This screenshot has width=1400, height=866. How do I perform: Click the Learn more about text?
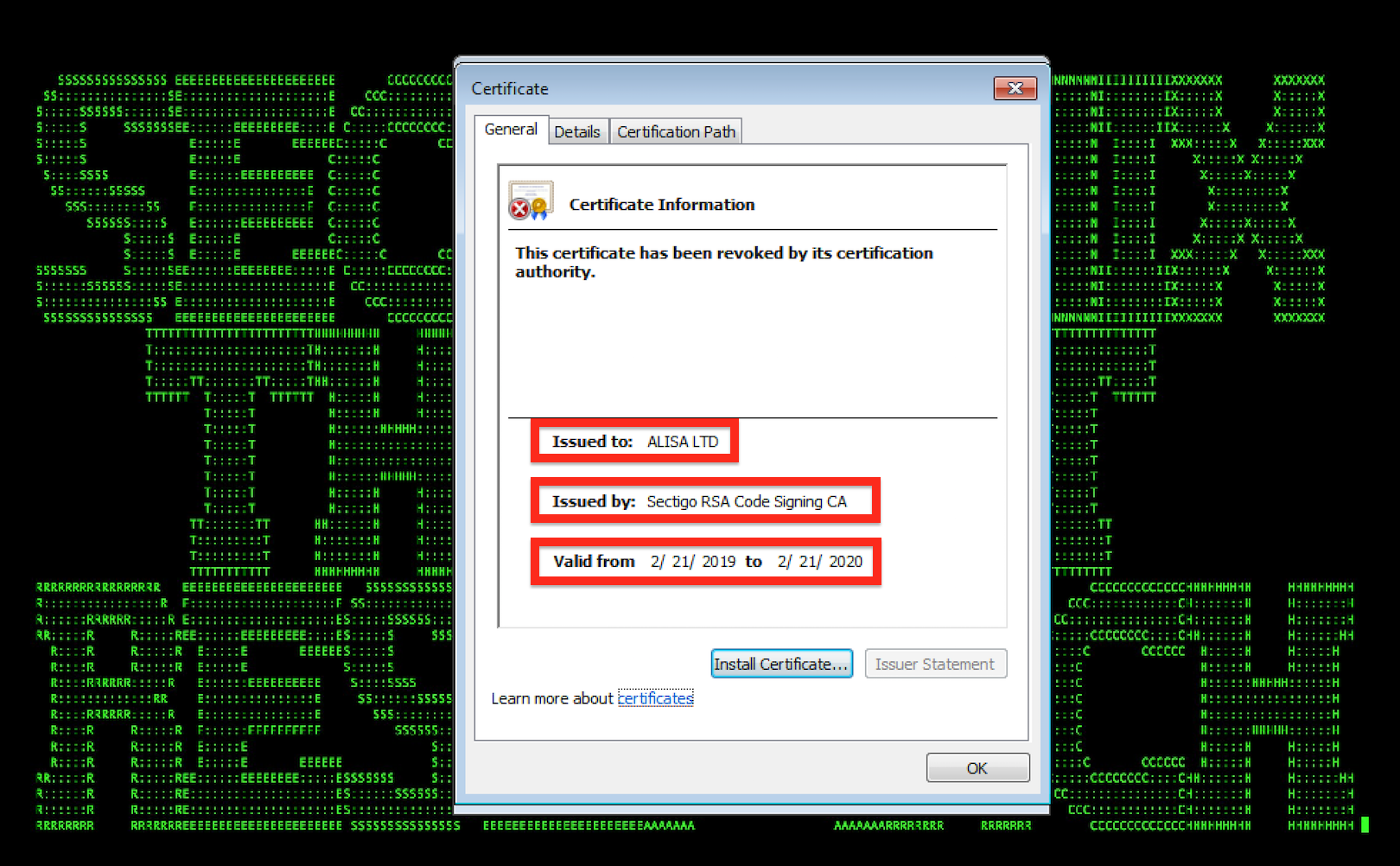[x=552, y=698]
